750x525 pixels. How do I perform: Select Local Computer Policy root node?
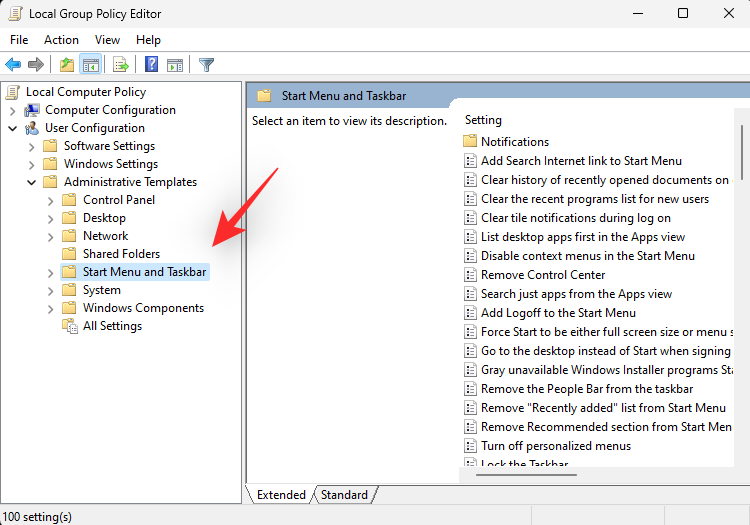pyautogui.click(x=86, y=92)
